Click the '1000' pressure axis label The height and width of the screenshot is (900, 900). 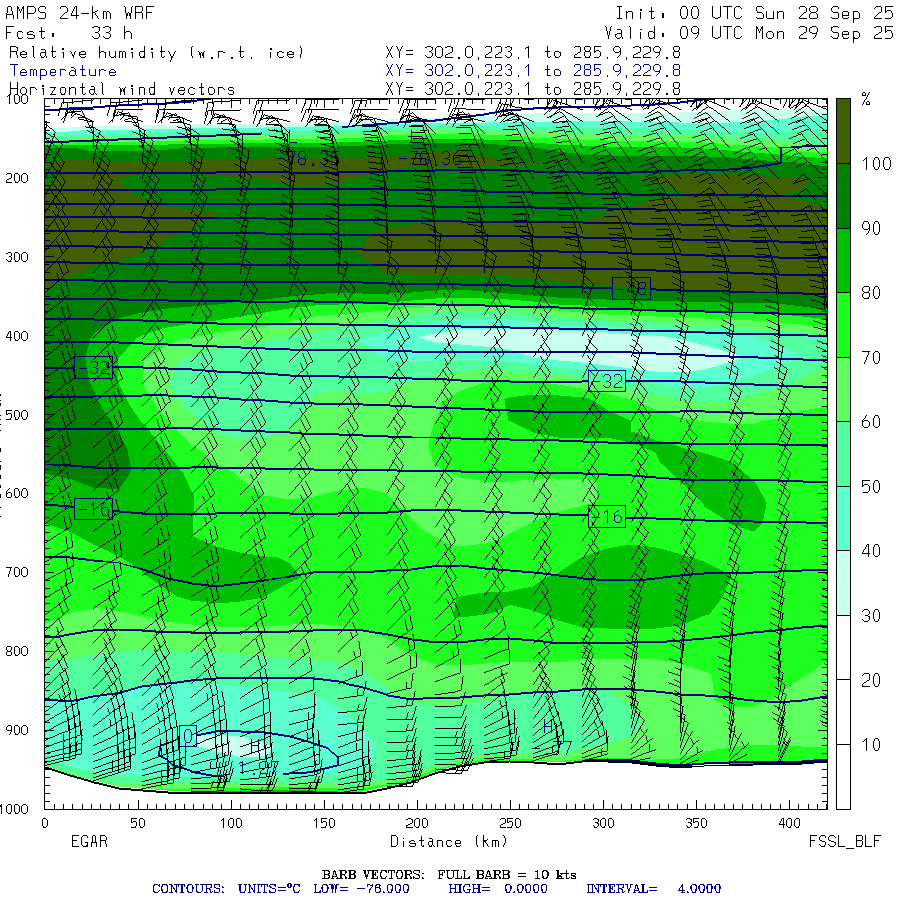[x=14, y=809]
